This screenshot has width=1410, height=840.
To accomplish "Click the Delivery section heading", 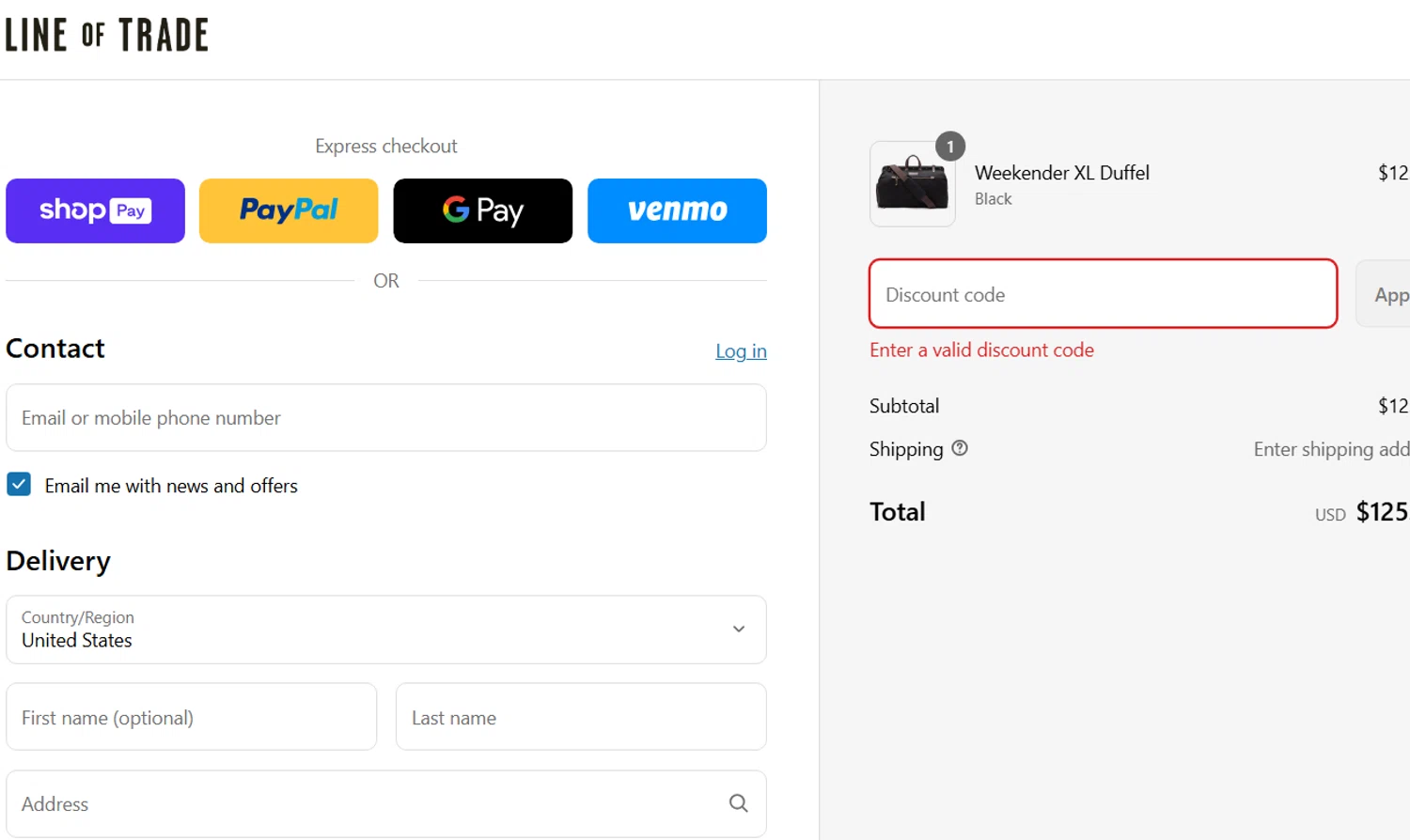I will point(58,561).
